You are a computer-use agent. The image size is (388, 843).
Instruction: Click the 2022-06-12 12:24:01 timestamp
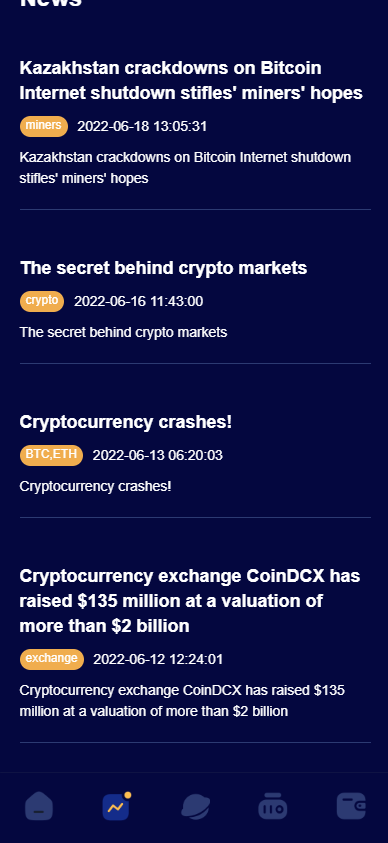tap(158, 659)
